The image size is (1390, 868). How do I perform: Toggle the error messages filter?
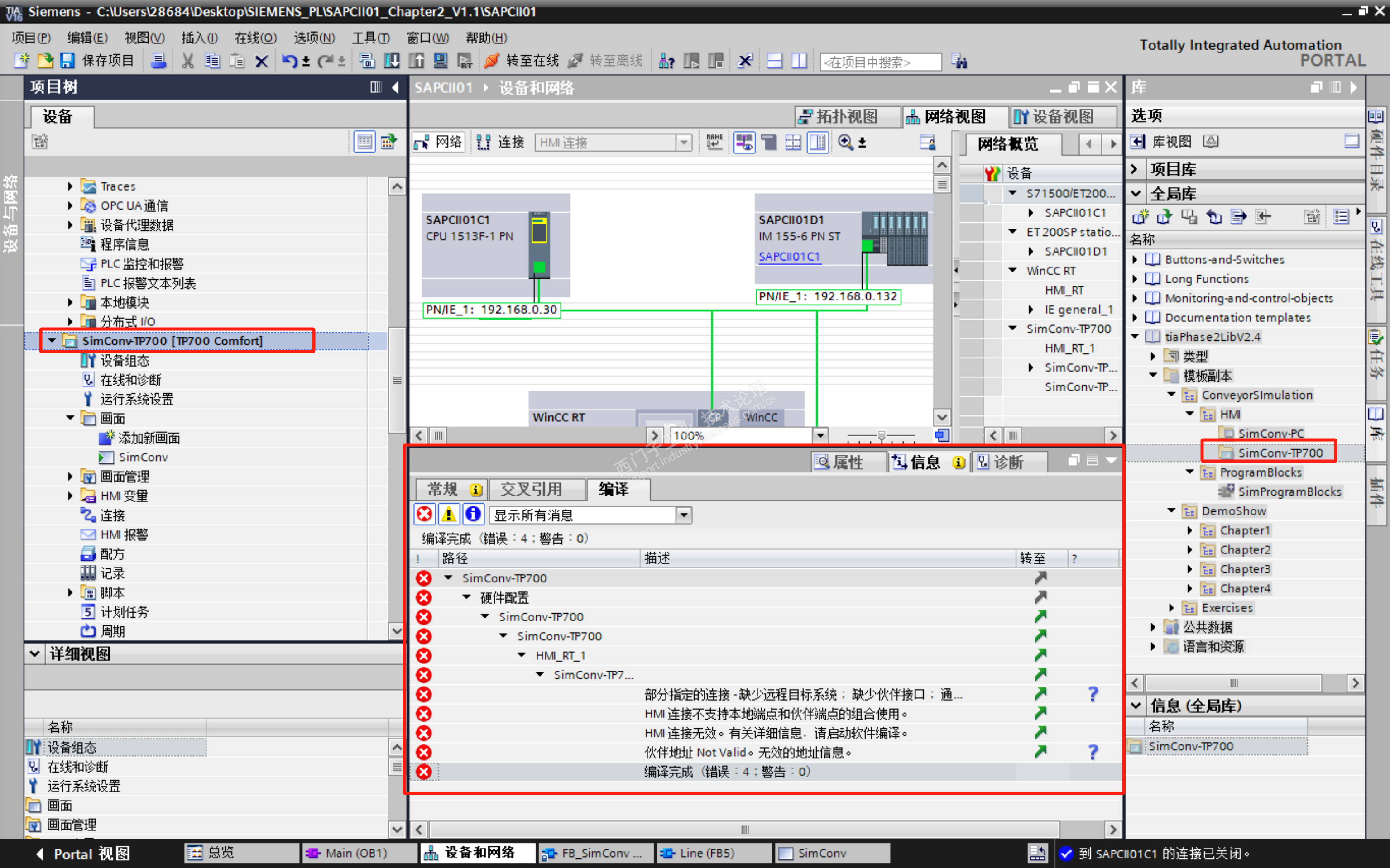point(424,515)
